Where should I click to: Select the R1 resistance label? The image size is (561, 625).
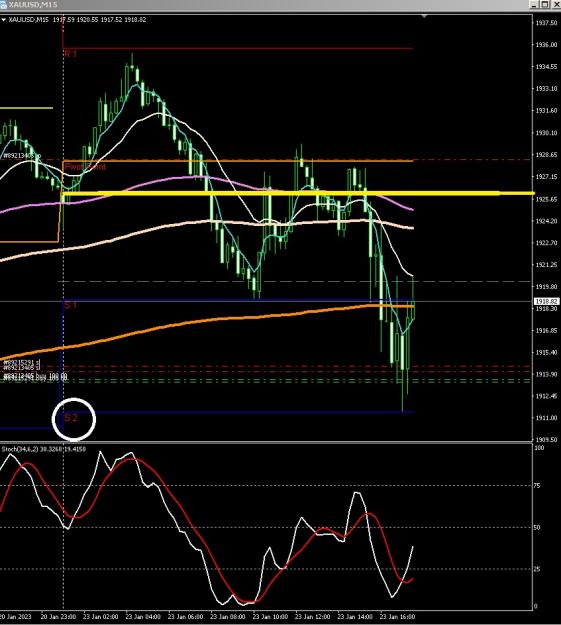point(70,53)
